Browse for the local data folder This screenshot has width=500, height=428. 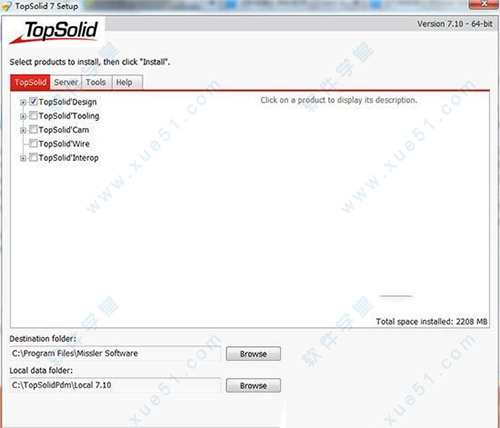253,386
